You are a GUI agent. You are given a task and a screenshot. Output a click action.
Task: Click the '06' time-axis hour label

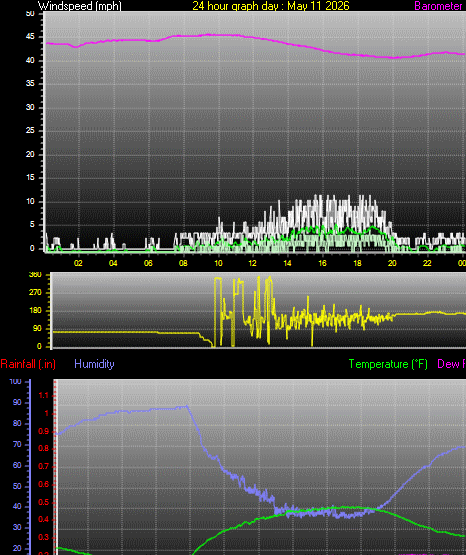pos(148,263)
